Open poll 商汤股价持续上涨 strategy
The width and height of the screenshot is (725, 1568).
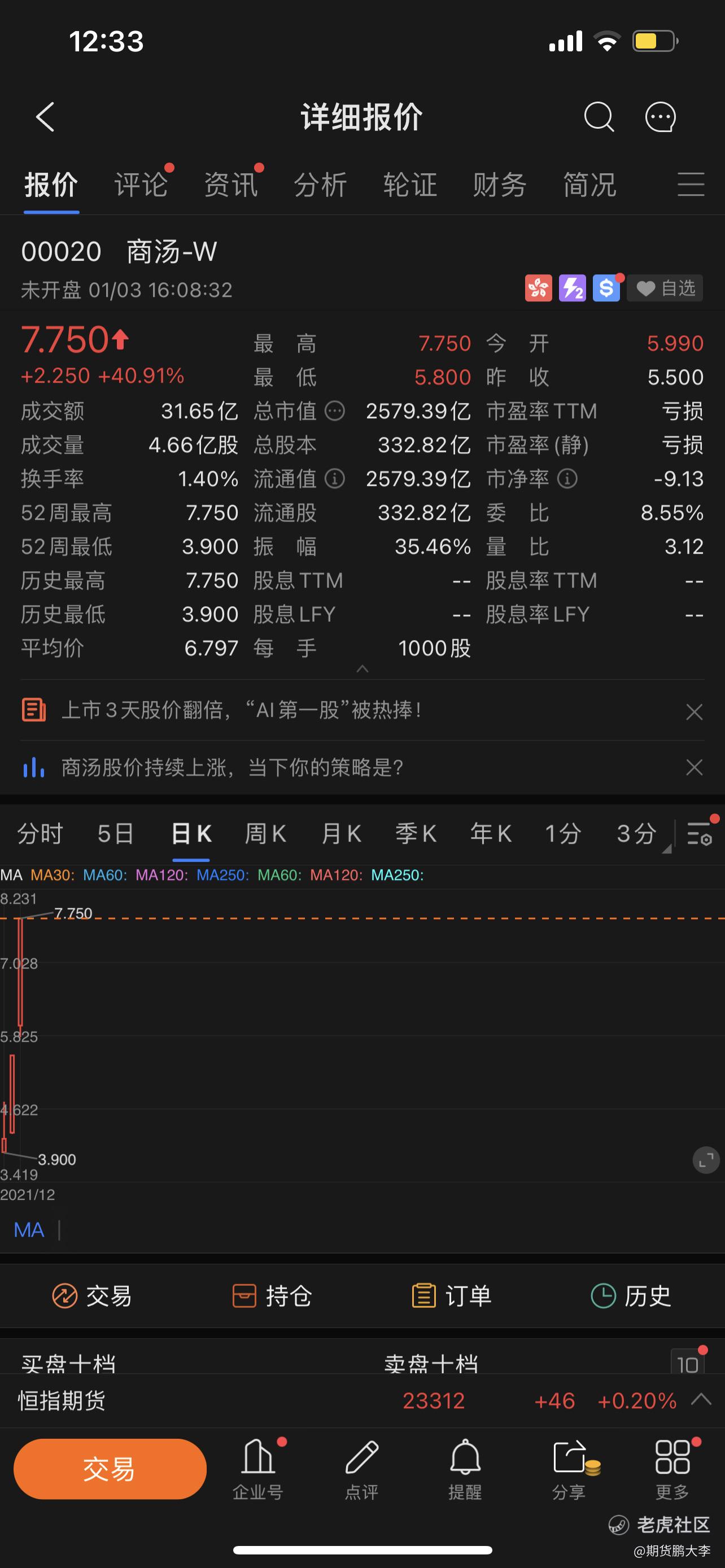coord(232,767)
